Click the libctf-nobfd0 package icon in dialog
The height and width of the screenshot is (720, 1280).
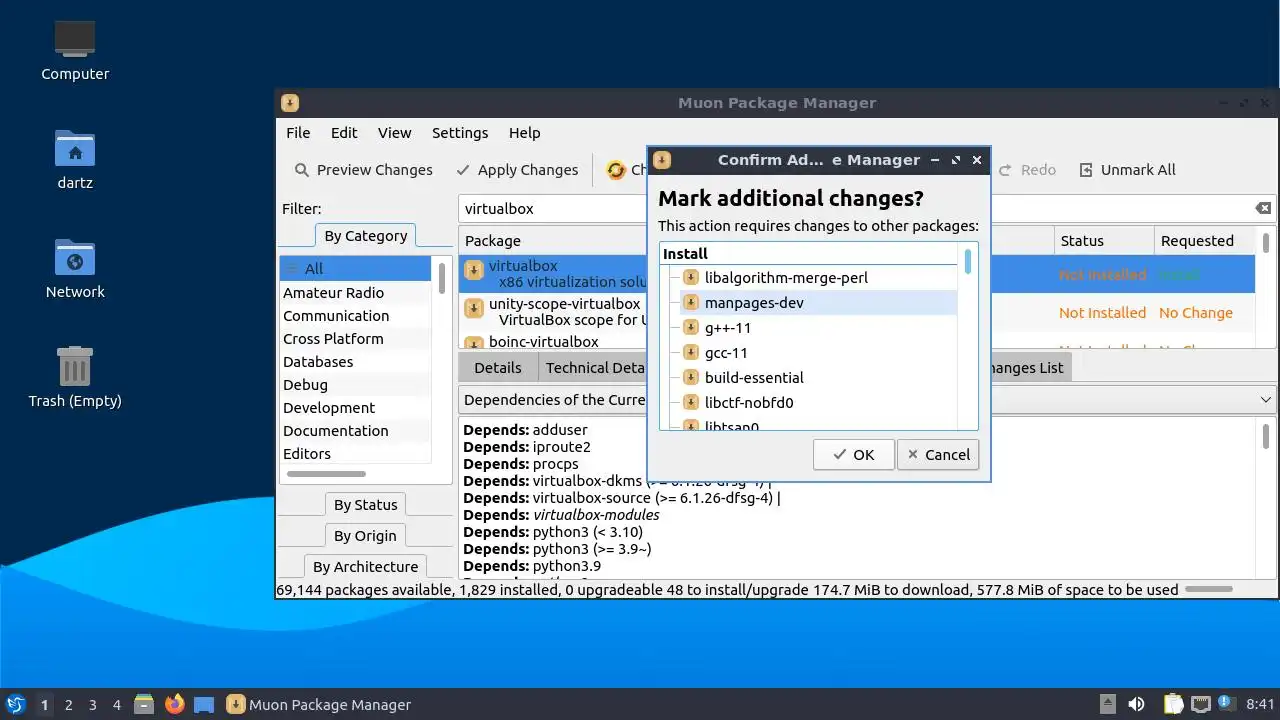(x=690, y=403)
